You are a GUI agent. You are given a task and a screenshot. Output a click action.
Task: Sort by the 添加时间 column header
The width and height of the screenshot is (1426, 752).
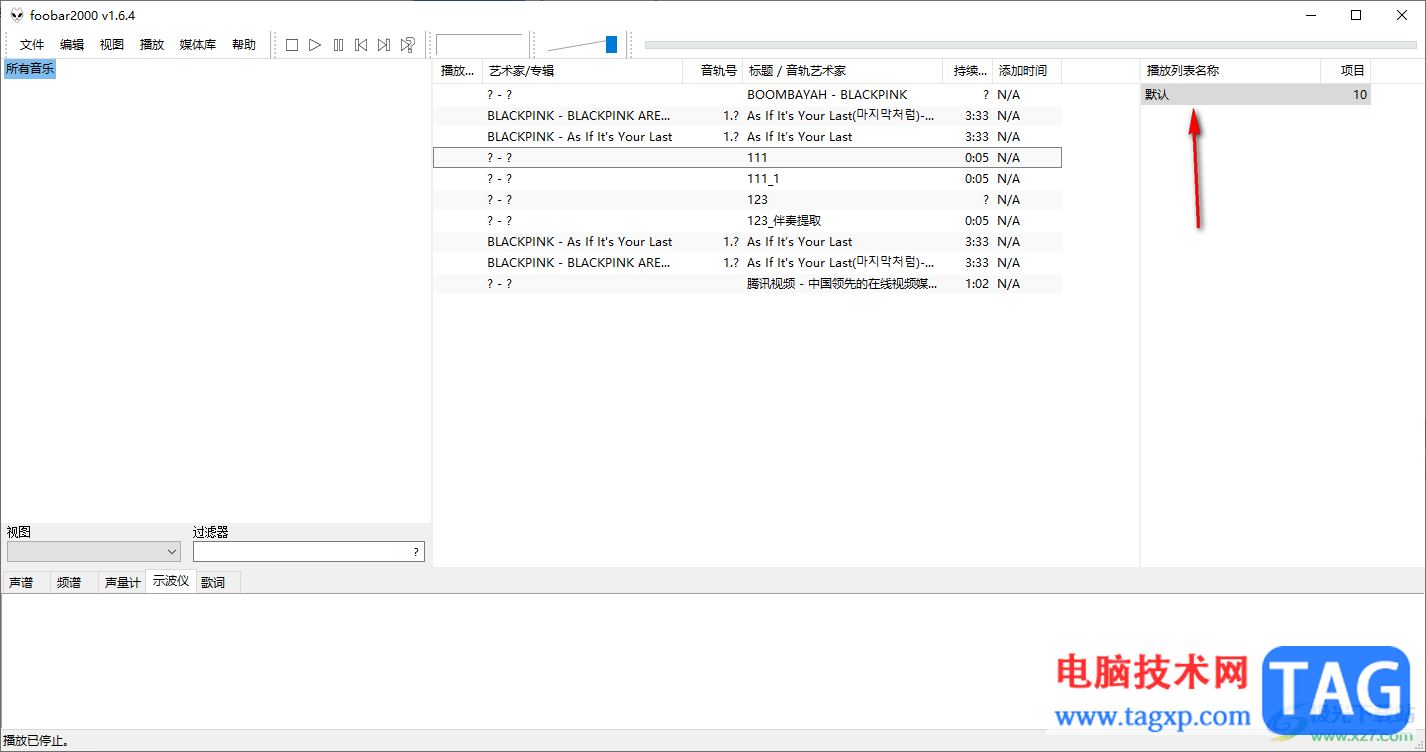click(1027, 71)
